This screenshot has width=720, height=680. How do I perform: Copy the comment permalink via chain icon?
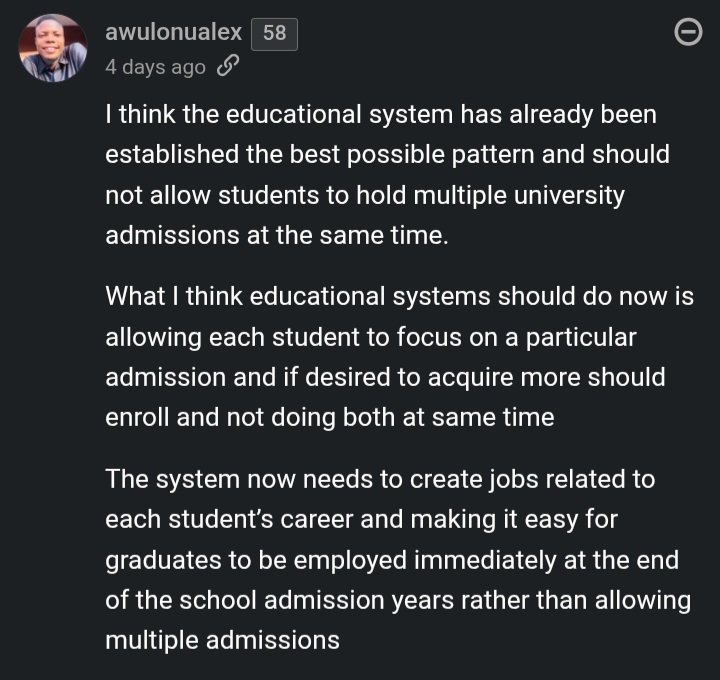[x=228, y=67]
